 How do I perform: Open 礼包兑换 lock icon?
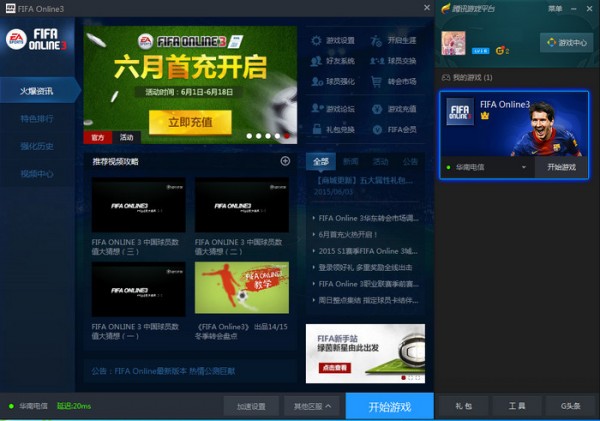point(317,129)
